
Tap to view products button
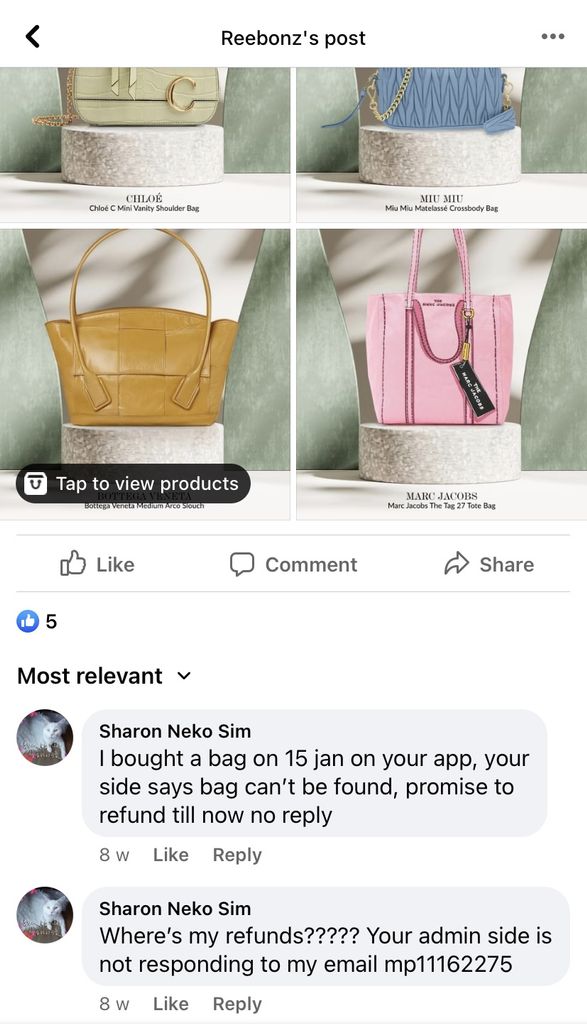(133, 484)
